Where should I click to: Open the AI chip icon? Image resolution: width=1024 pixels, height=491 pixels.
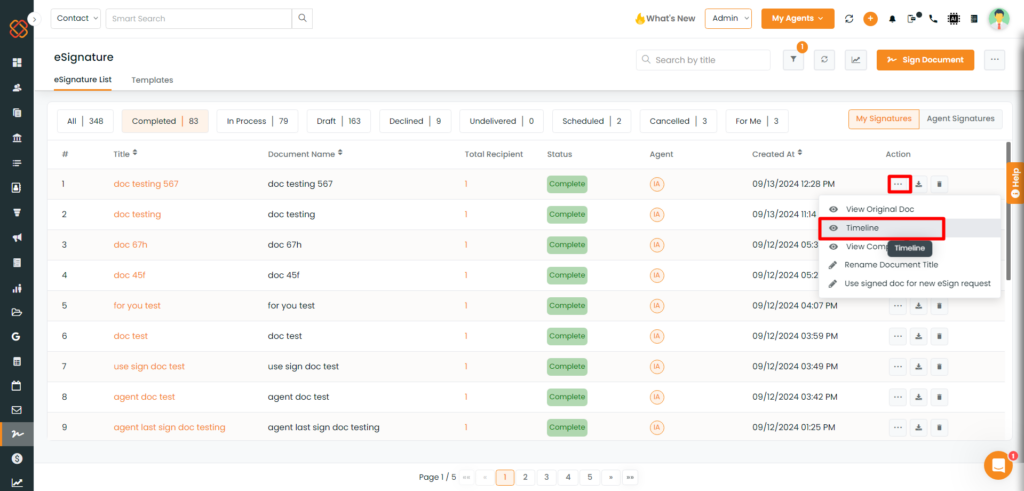[954, 19]
